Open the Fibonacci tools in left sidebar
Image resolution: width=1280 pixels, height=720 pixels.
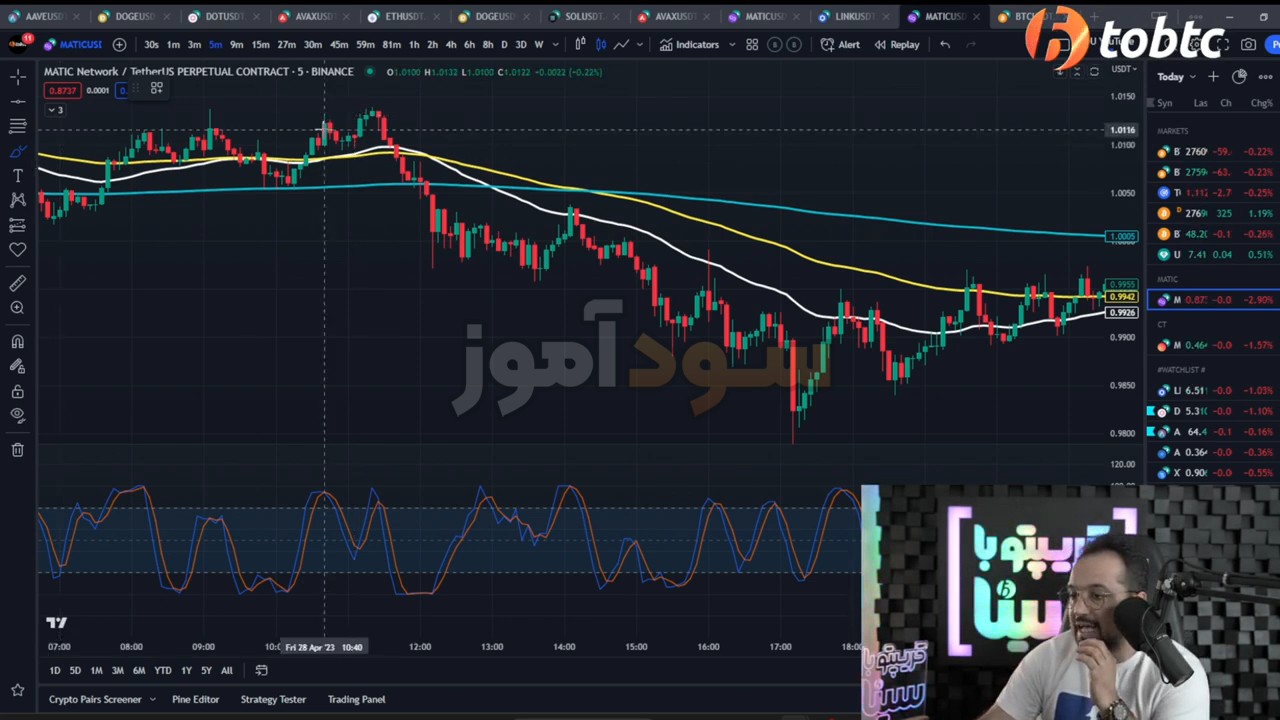point(18,126)
